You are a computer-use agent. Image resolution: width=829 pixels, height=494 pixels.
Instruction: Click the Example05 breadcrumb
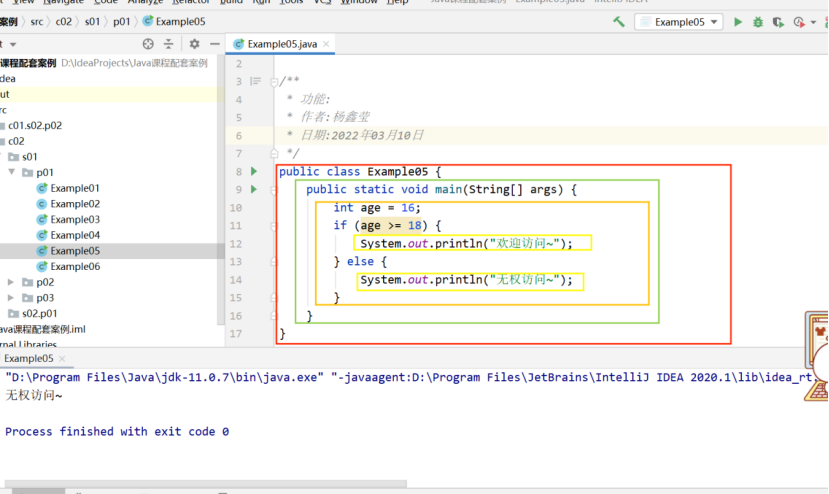[180, 22]
